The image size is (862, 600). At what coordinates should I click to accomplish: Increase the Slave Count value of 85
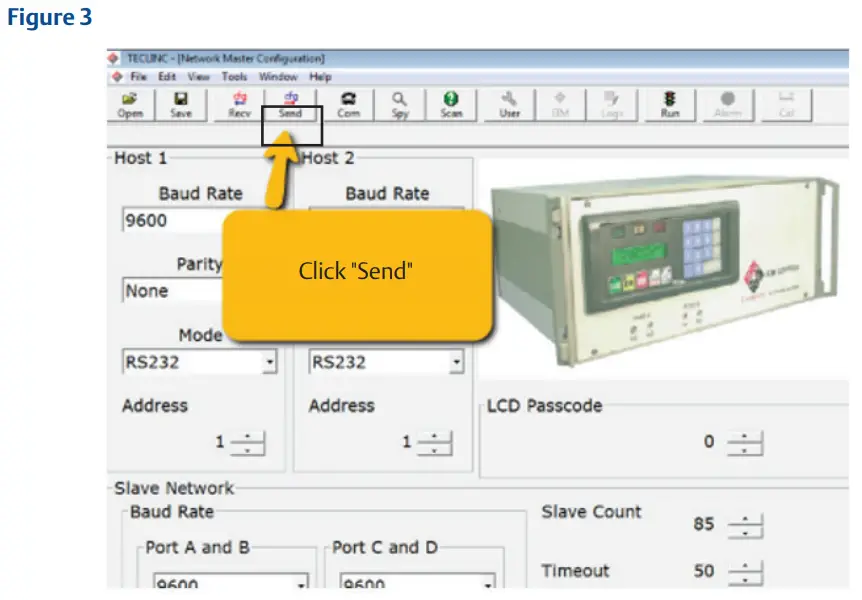[x=743, y=518]
